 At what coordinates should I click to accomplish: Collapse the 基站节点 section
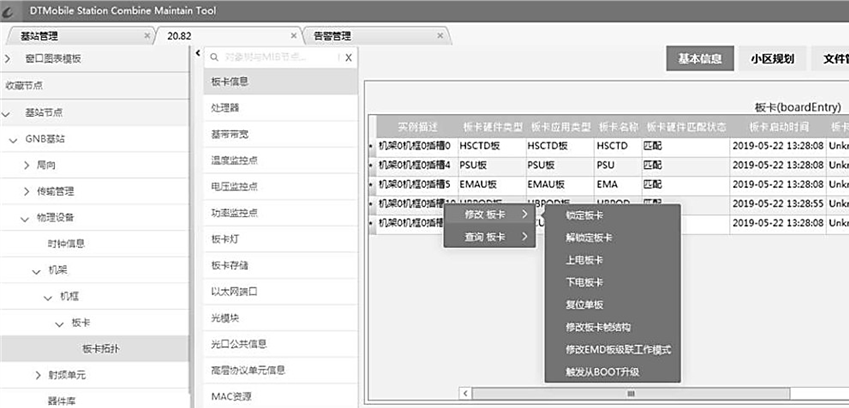[6, 114]
